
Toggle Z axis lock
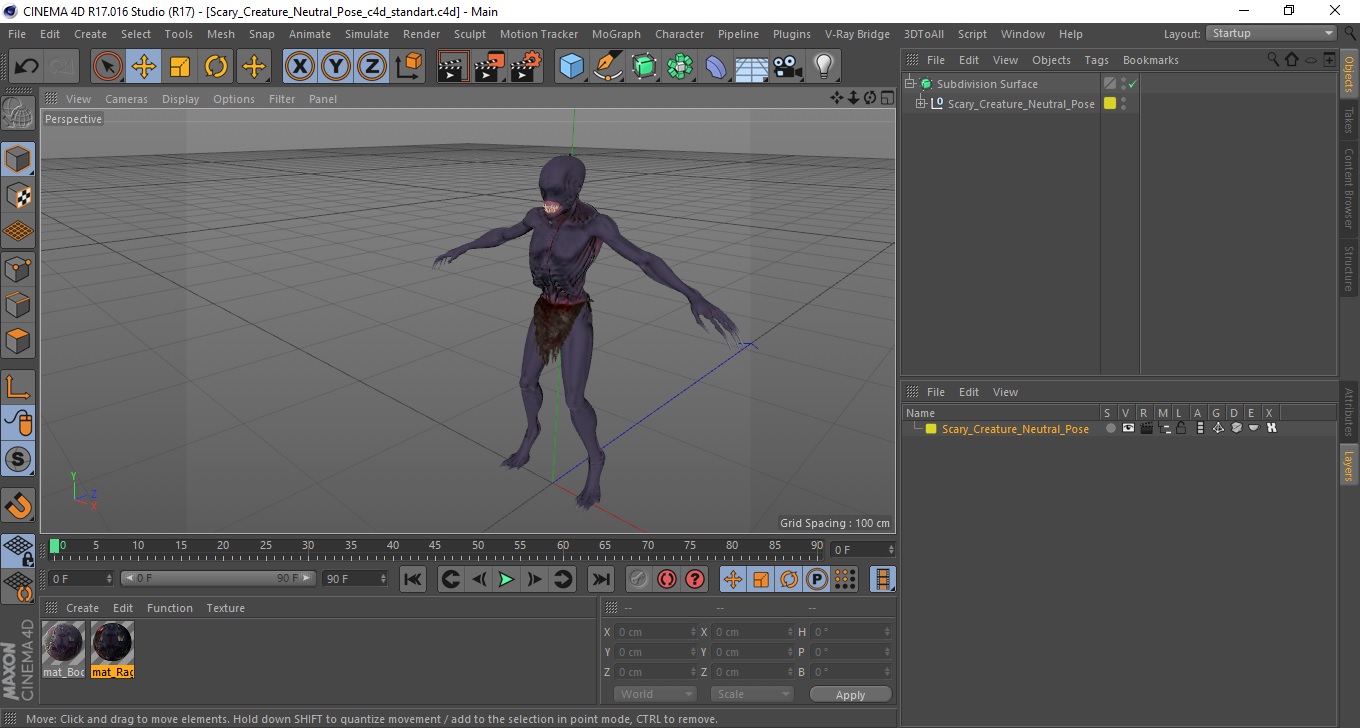coord(372,67)
